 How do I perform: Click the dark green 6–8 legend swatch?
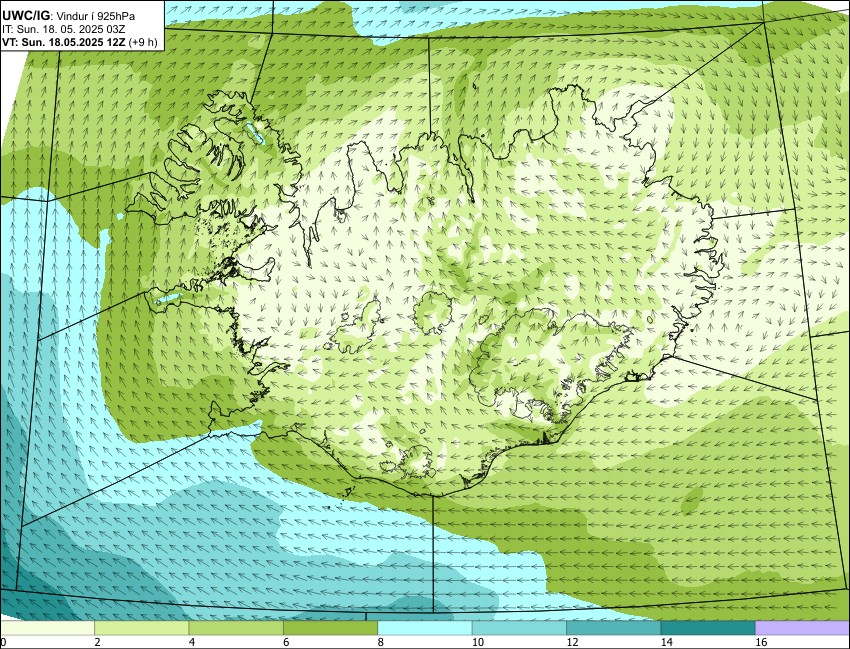tap(330, 628)
